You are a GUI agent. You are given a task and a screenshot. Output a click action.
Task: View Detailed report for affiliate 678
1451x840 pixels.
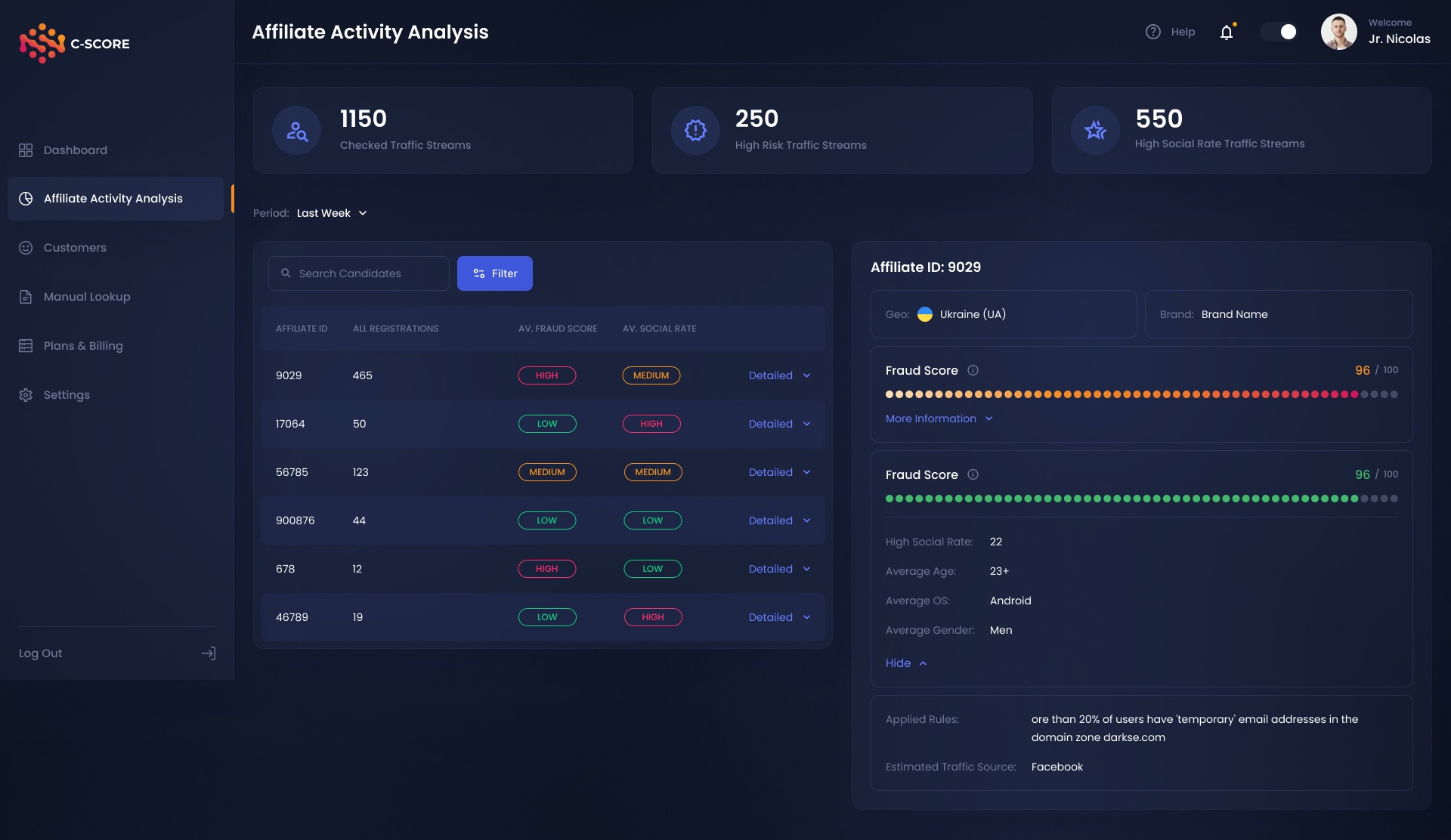coord(780,568)
